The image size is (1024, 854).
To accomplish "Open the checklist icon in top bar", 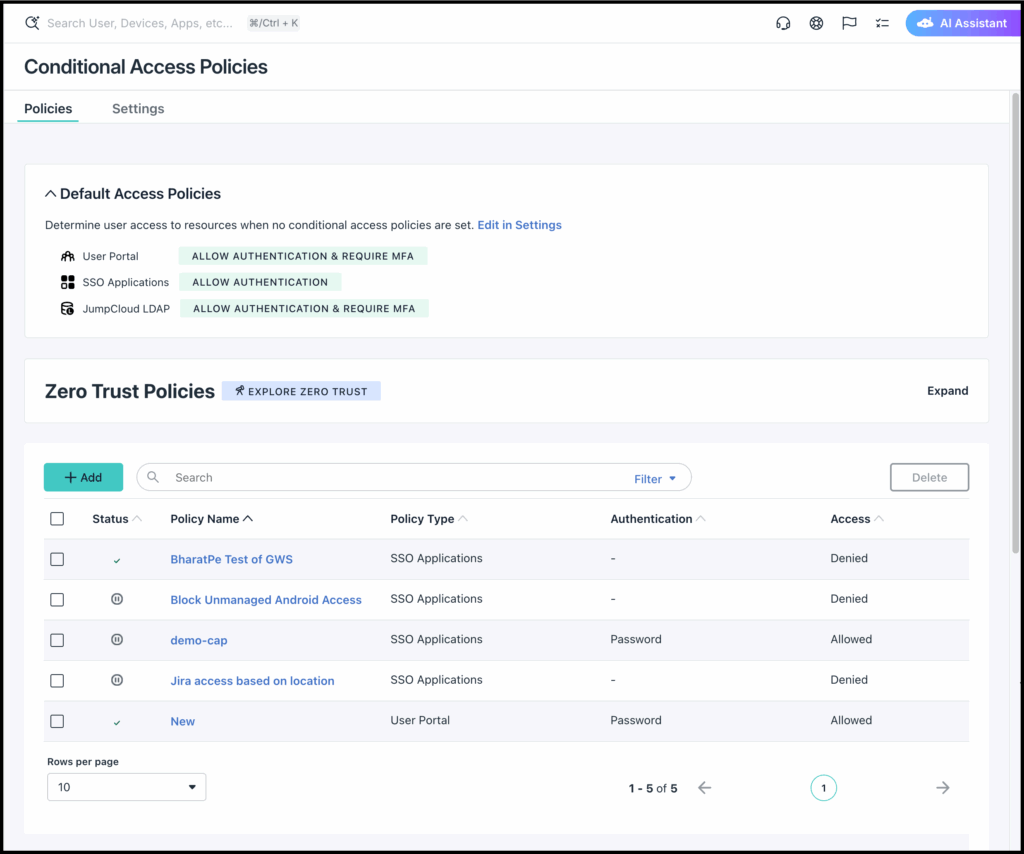I will (882, 23).
